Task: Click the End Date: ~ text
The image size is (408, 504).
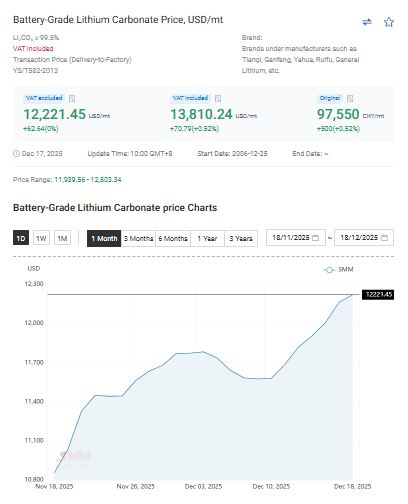Action: 310,154
